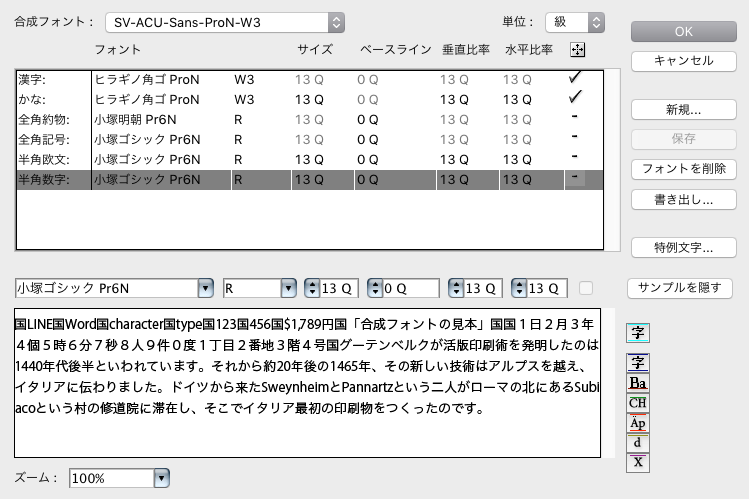The width and height of the screenshot is (749, 499).
Task: Click the size stepper arrows
Action: click(x=312, y=288)
